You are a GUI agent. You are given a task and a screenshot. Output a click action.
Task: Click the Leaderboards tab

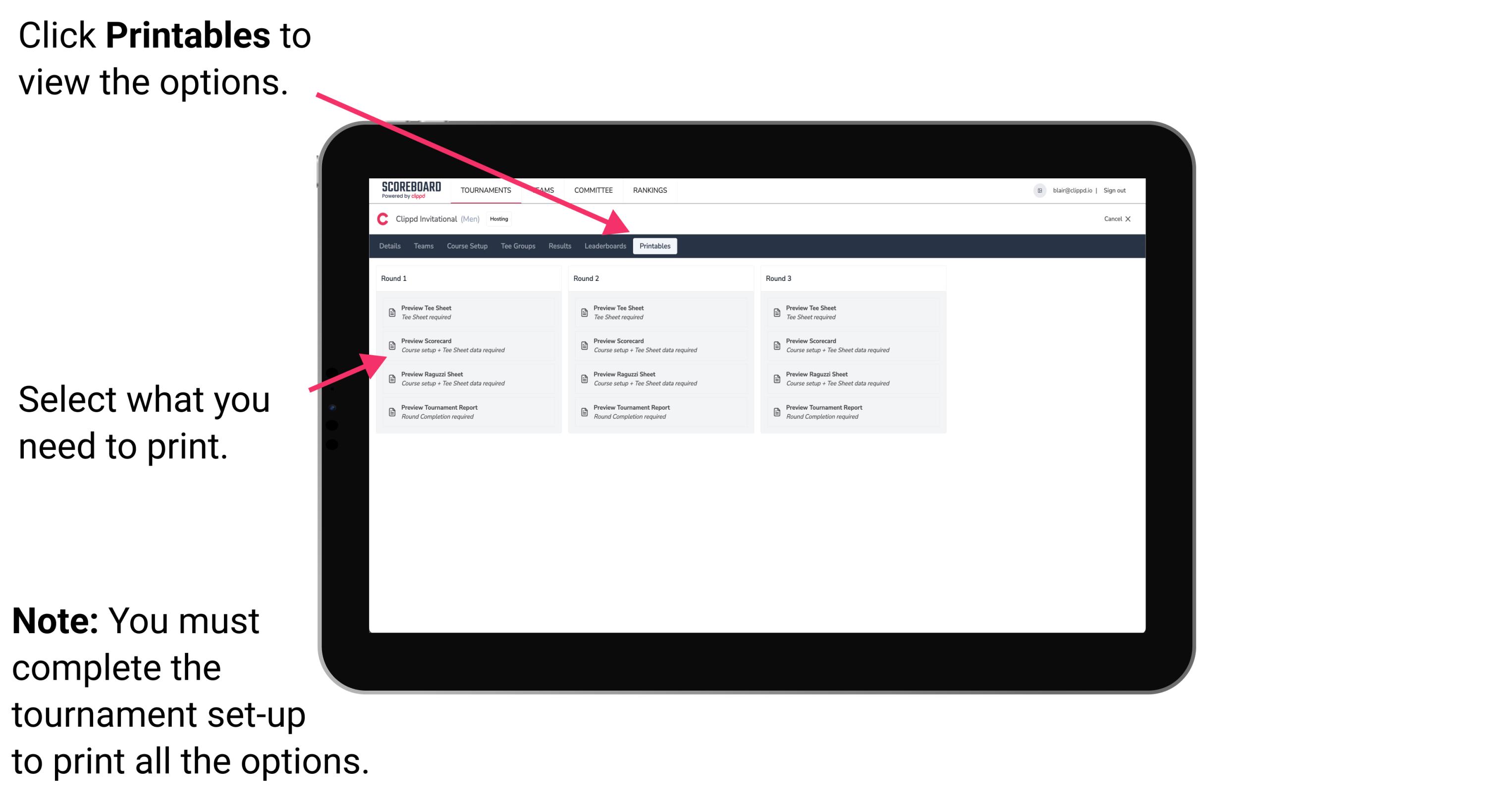603,246
